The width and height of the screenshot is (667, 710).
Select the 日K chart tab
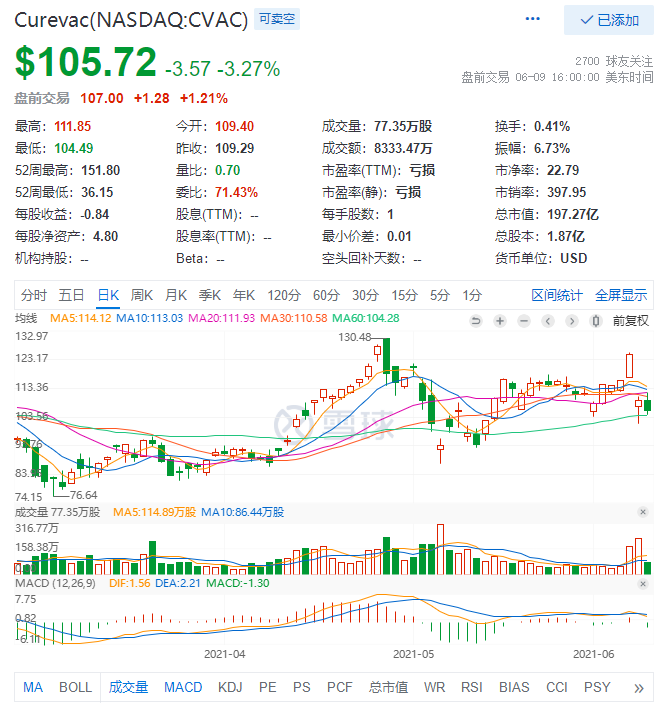coord(108,295)
